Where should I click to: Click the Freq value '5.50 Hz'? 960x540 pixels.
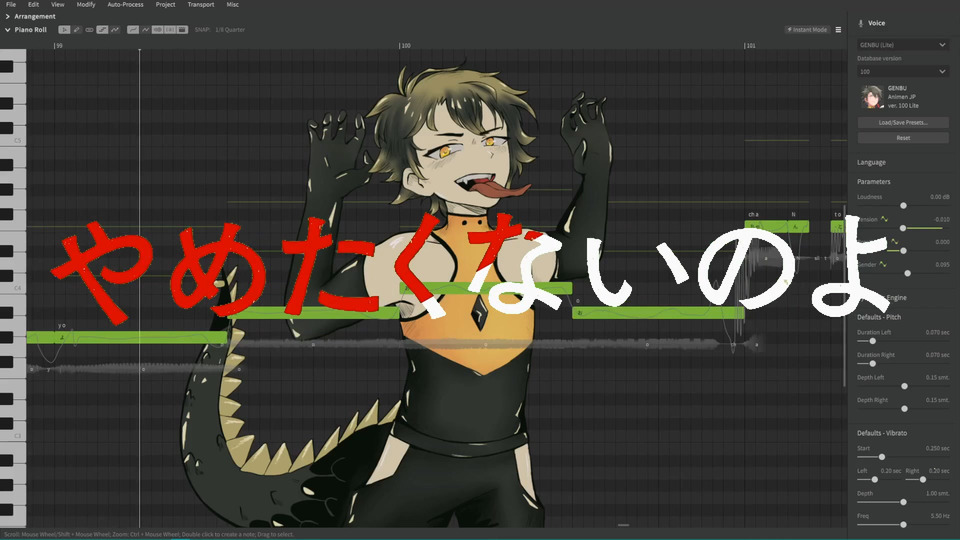[940, 516]
